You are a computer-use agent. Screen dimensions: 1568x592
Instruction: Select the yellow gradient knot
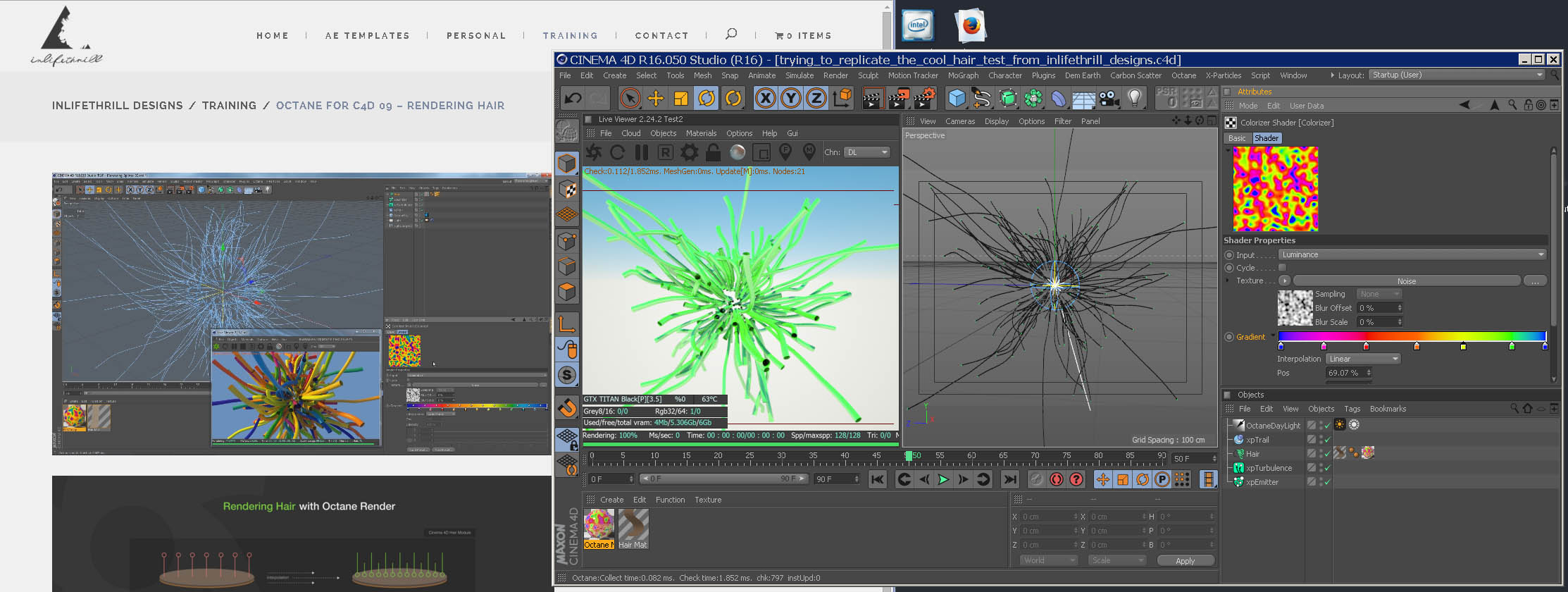(x=1463, y=347)
